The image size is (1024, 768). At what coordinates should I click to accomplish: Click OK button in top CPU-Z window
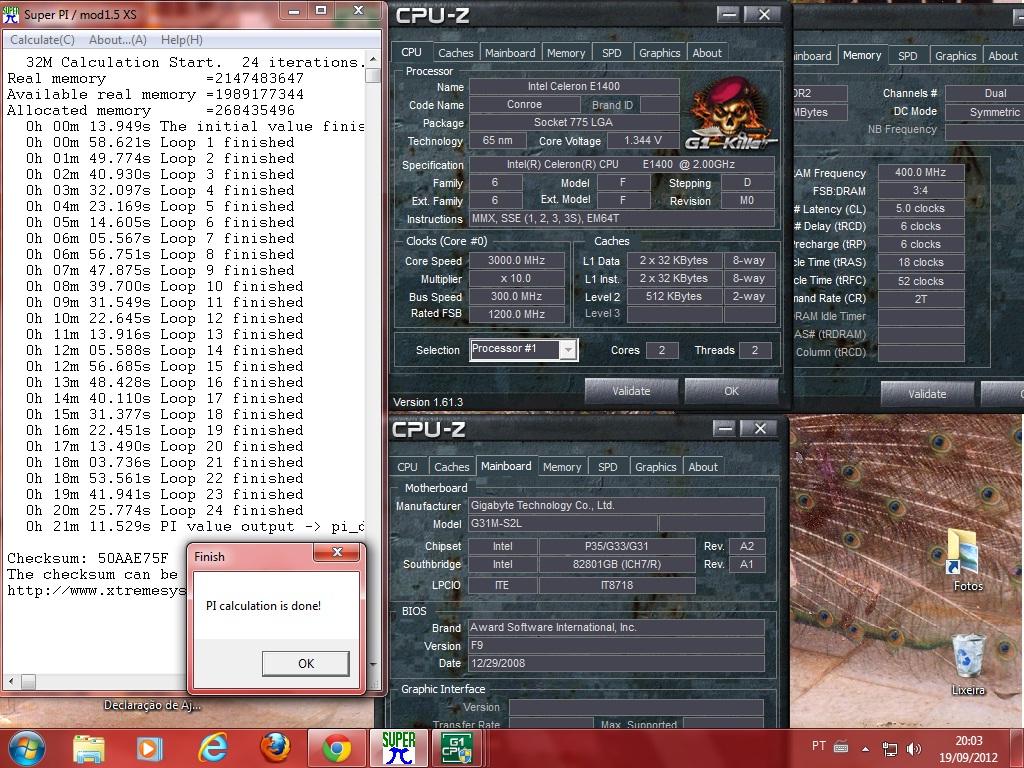click(x=731, y=391)
